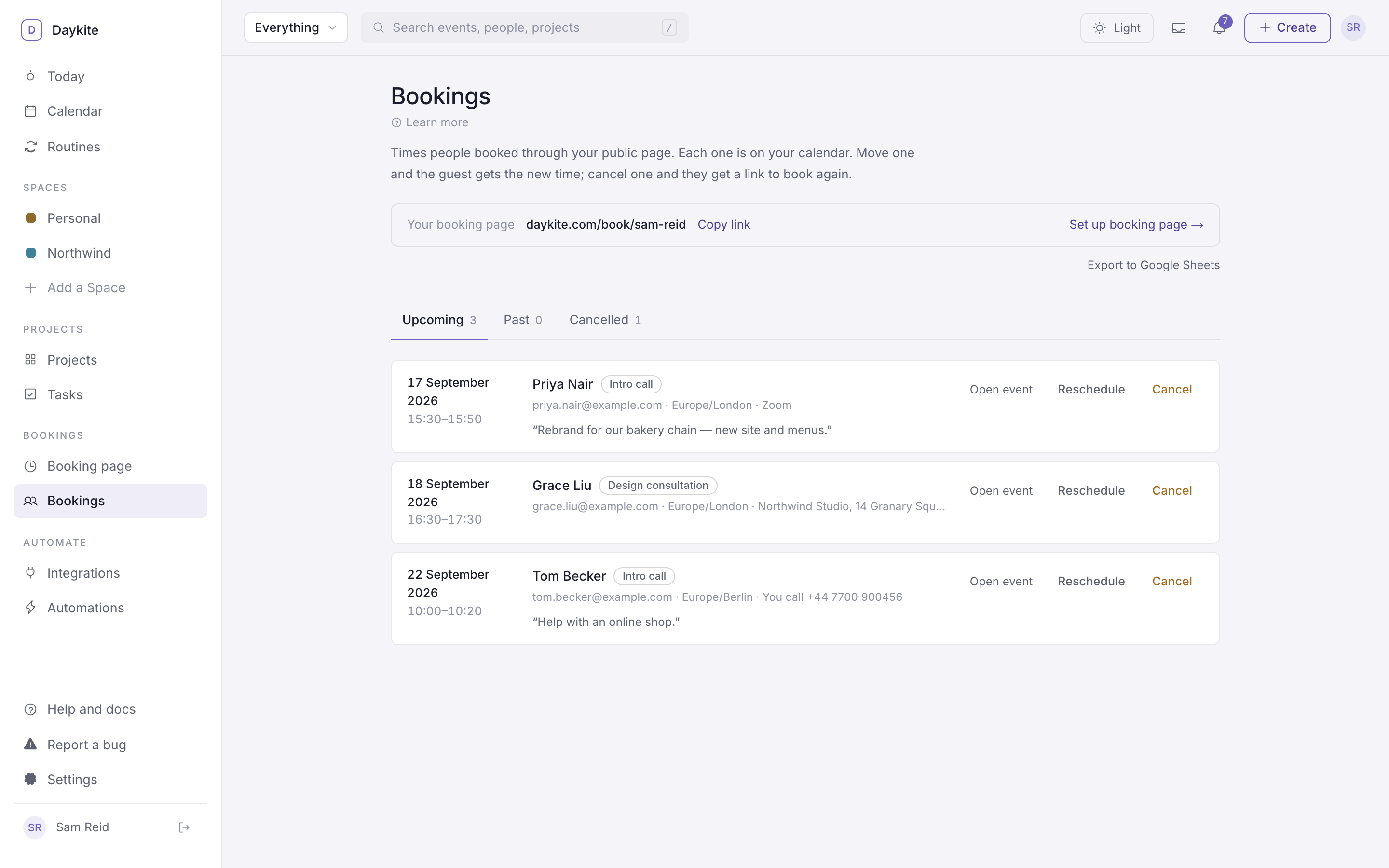Click the Tasks checkmark icon

[x=30, y=394]
